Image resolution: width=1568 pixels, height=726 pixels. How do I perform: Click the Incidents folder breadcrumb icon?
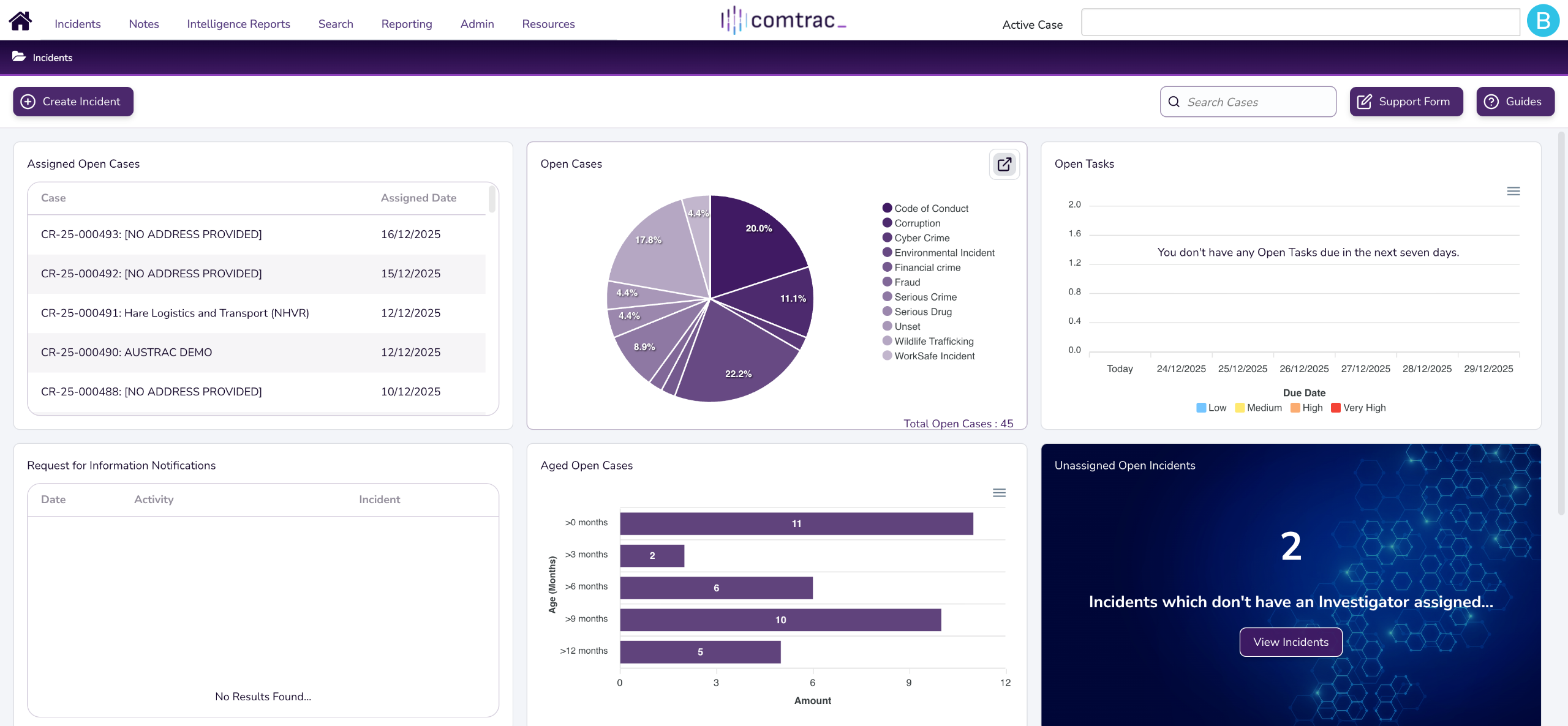tap(19, 57)
